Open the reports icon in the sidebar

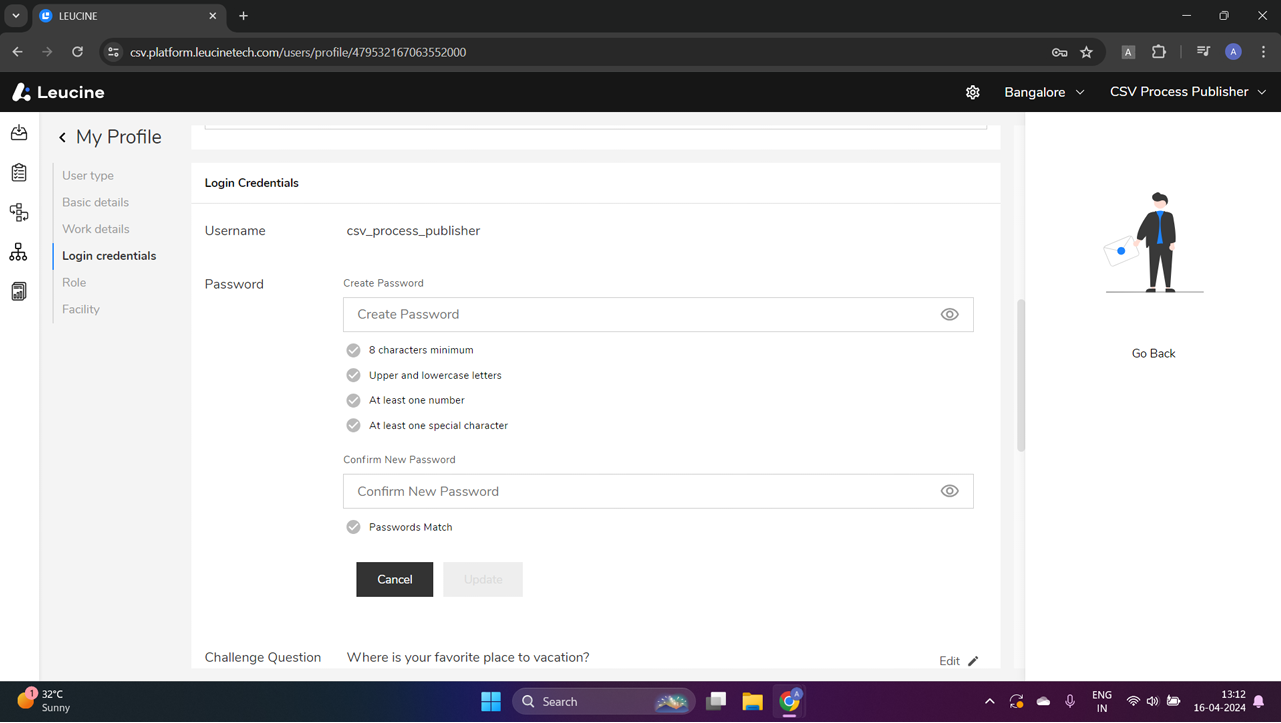[18, 290]
